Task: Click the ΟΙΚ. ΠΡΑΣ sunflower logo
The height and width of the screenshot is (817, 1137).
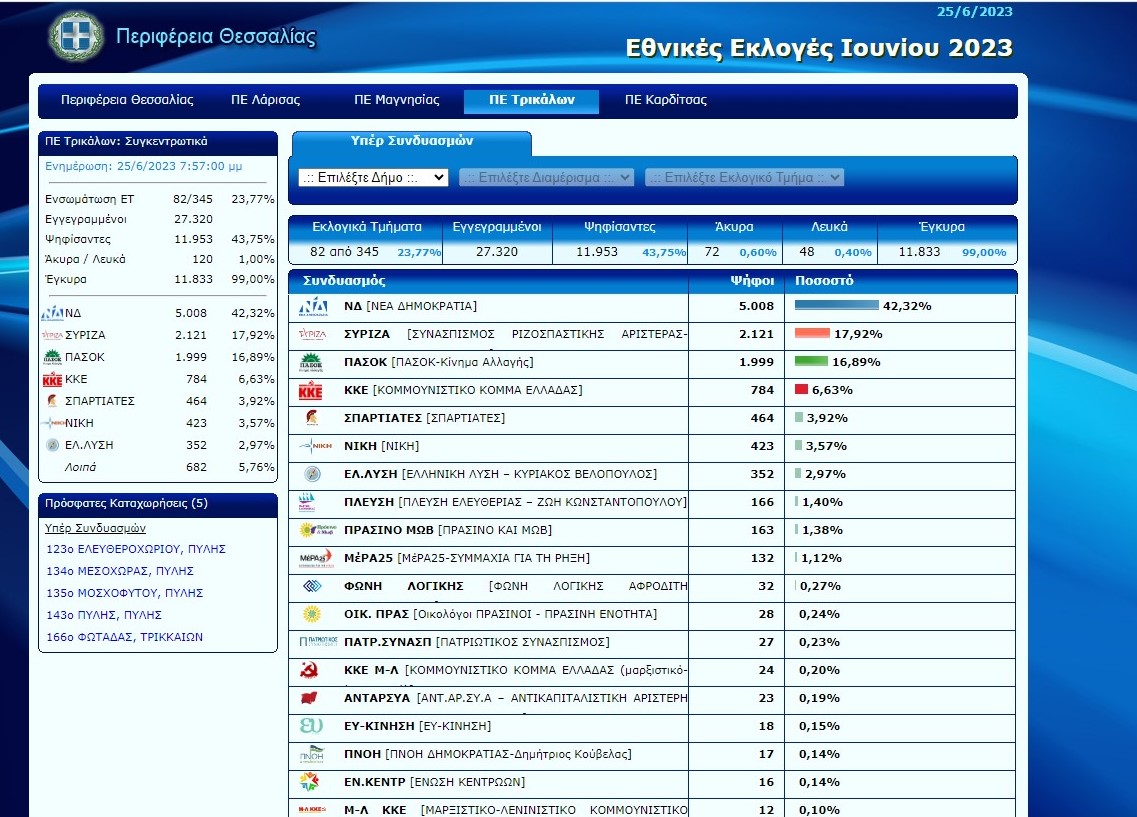Action: [312, 614]
